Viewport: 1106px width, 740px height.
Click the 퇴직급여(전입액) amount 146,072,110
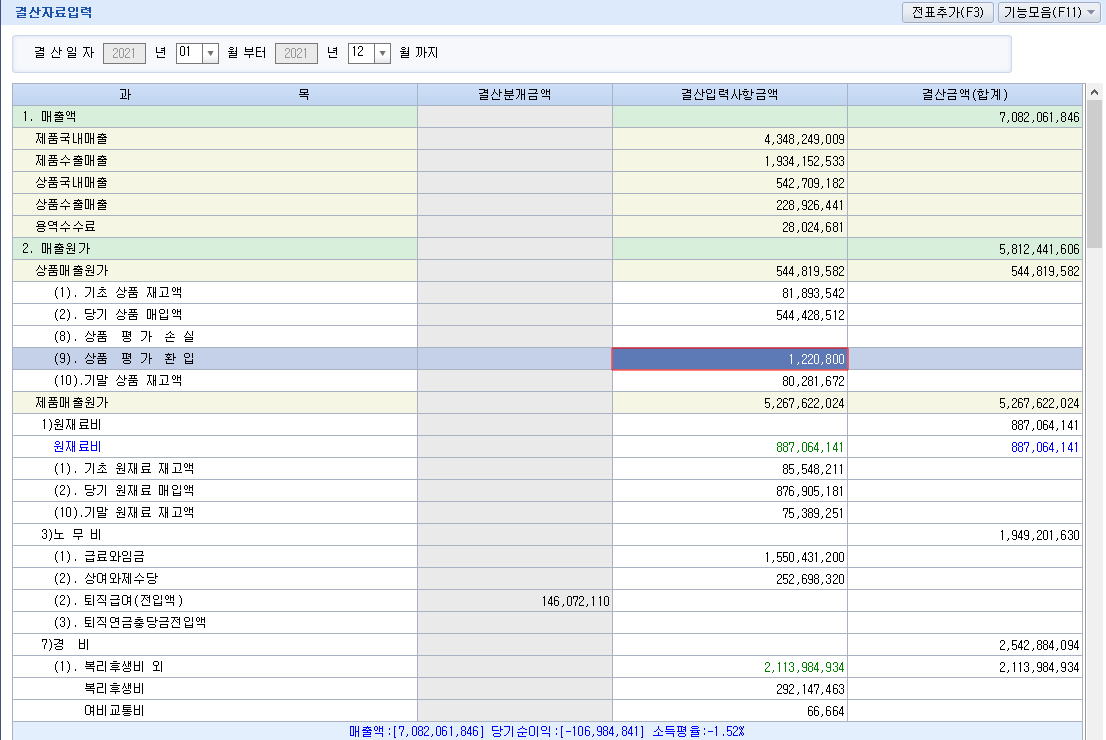click(559, 601)
